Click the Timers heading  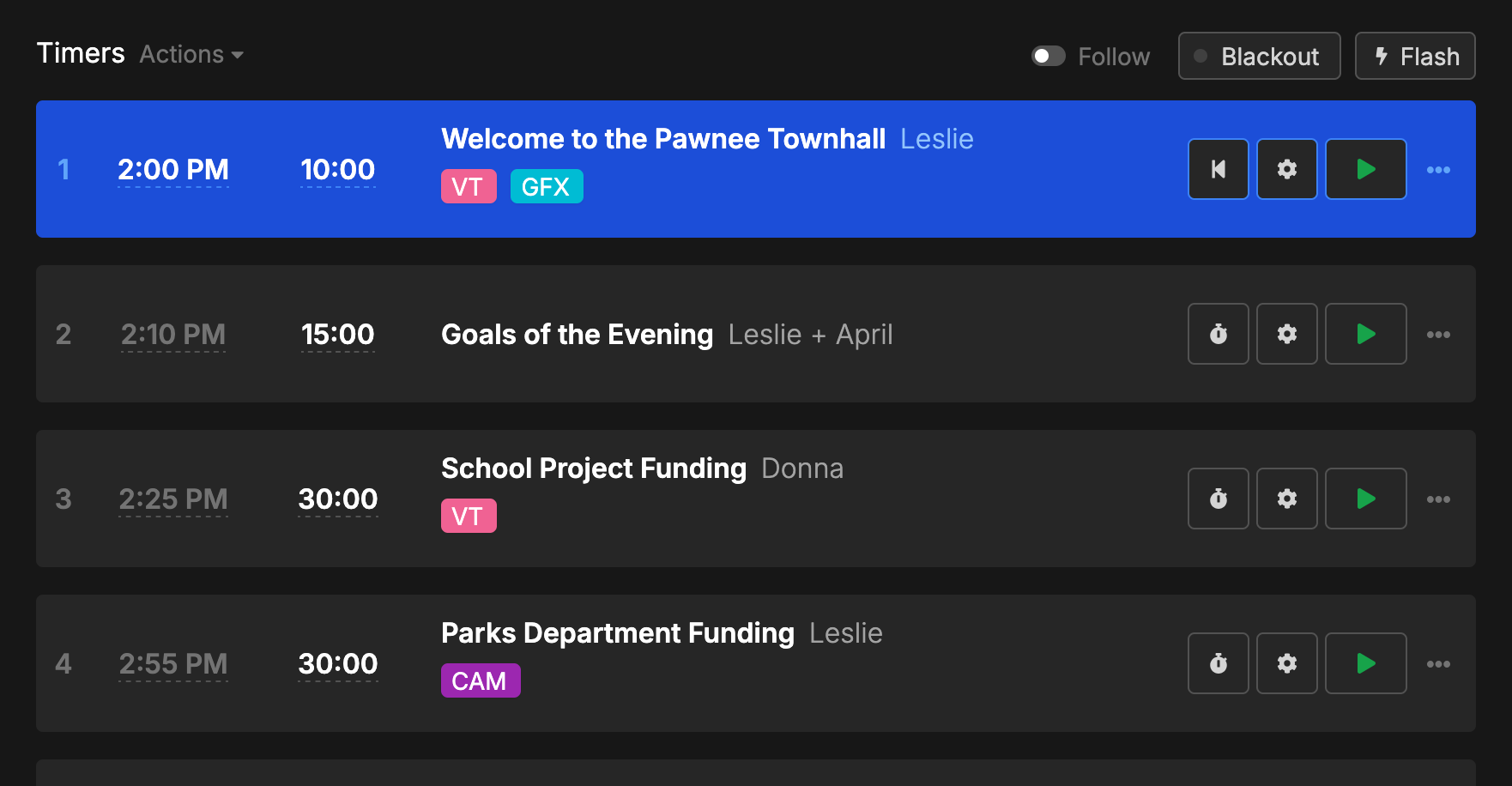click(x=80, y=53)
